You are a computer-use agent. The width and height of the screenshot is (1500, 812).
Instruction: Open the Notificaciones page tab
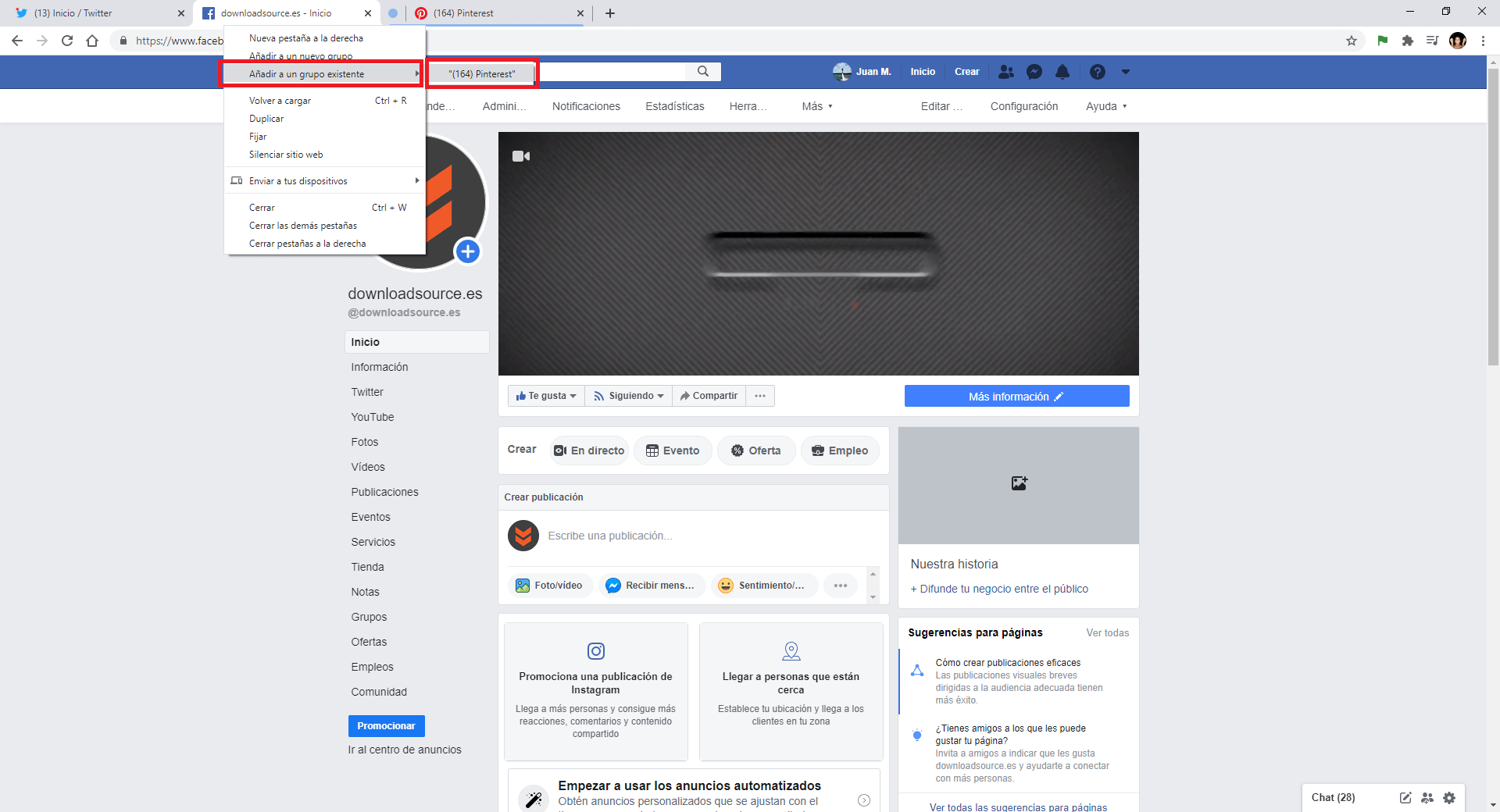coord(586,106)
